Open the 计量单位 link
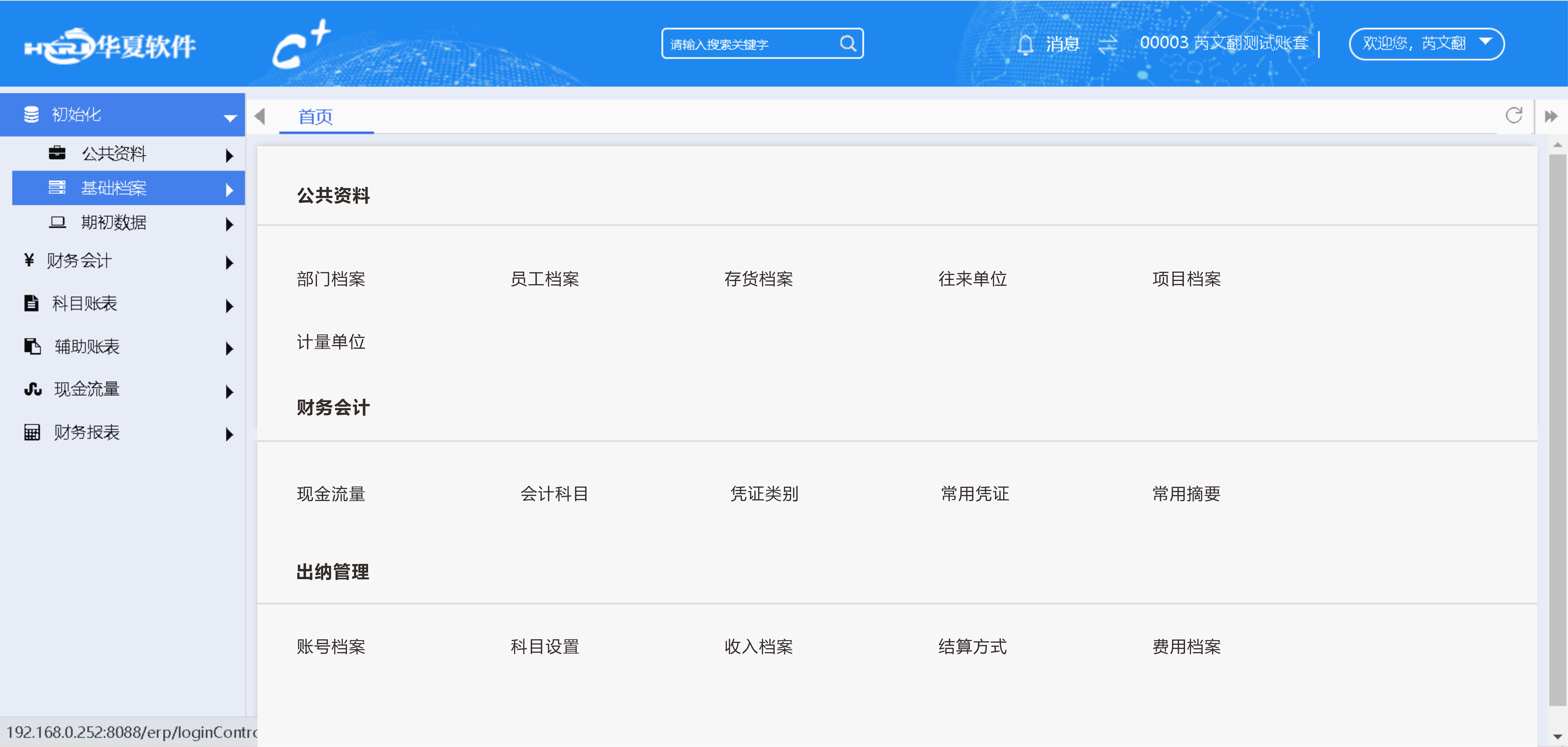The width and height of the screenshot is (1568, 747). [331, 342]
